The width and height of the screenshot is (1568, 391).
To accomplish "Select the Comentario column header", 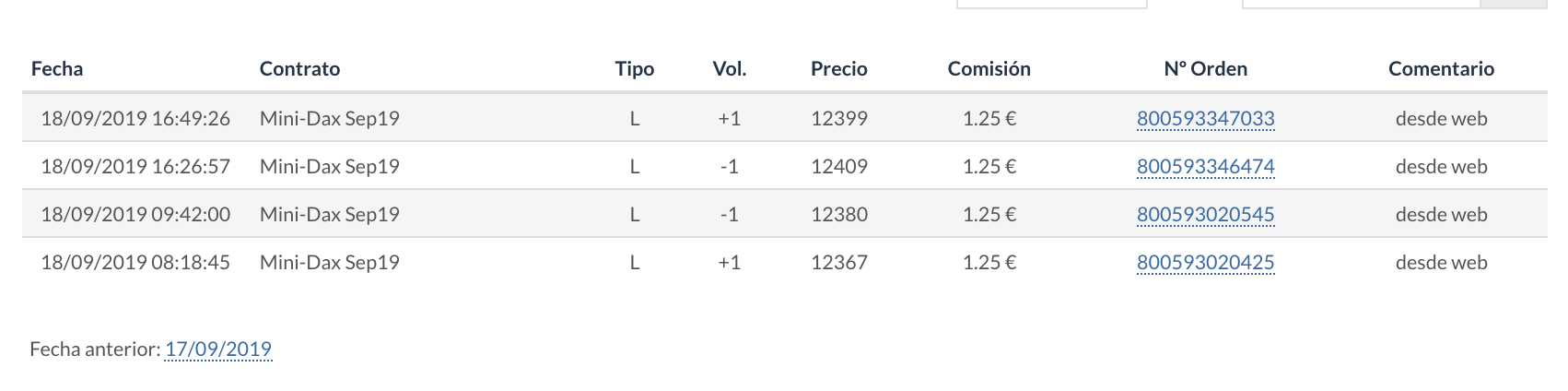I will pos(1441,68).
